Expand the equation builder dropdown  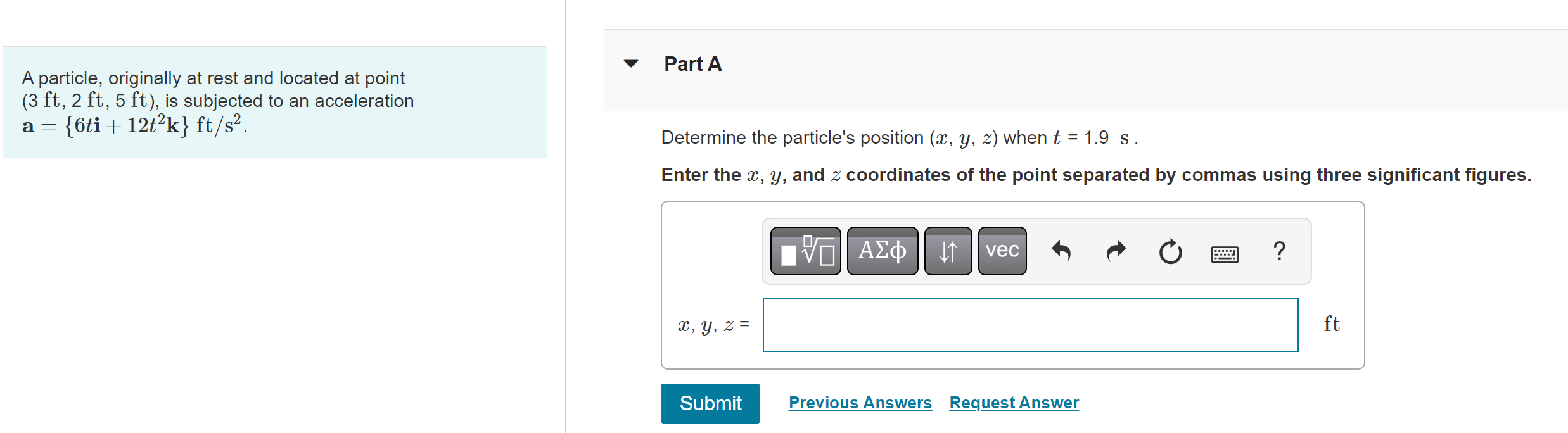805,251
